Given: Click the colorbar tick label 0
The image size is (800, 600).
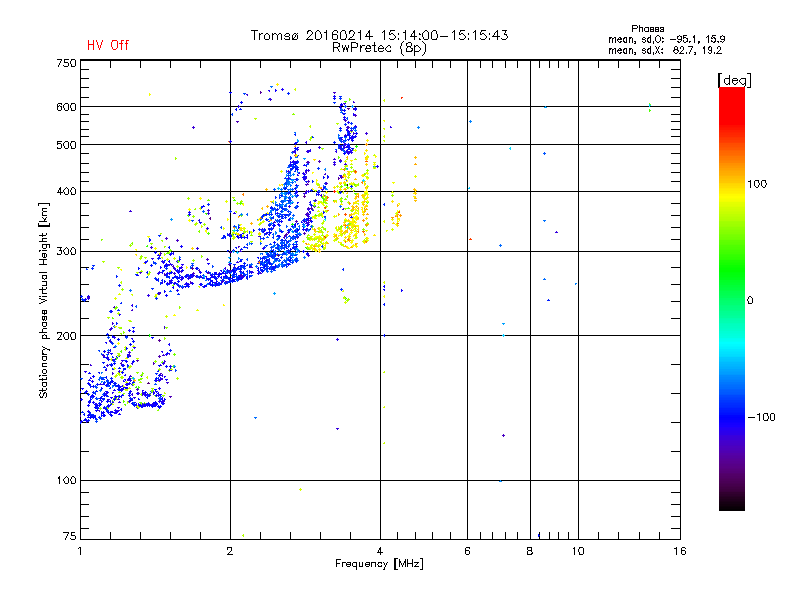Looking at the screenshot, I should point(750,301).
